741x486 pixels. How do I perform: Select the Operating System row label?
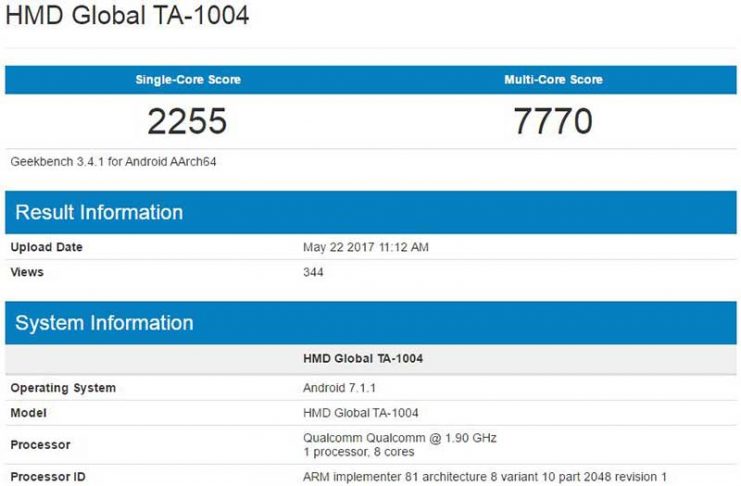63,388
